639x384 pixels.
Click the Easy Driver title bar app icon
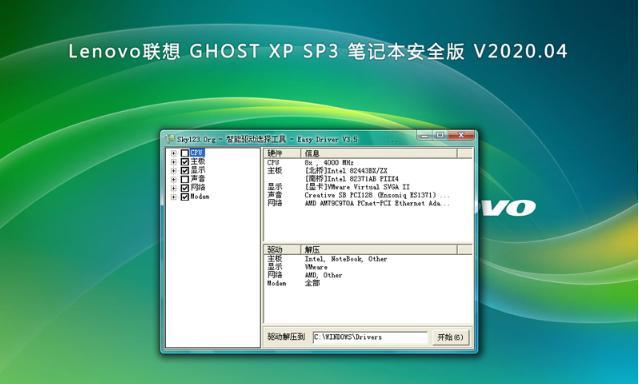click(x=171, y=139)
